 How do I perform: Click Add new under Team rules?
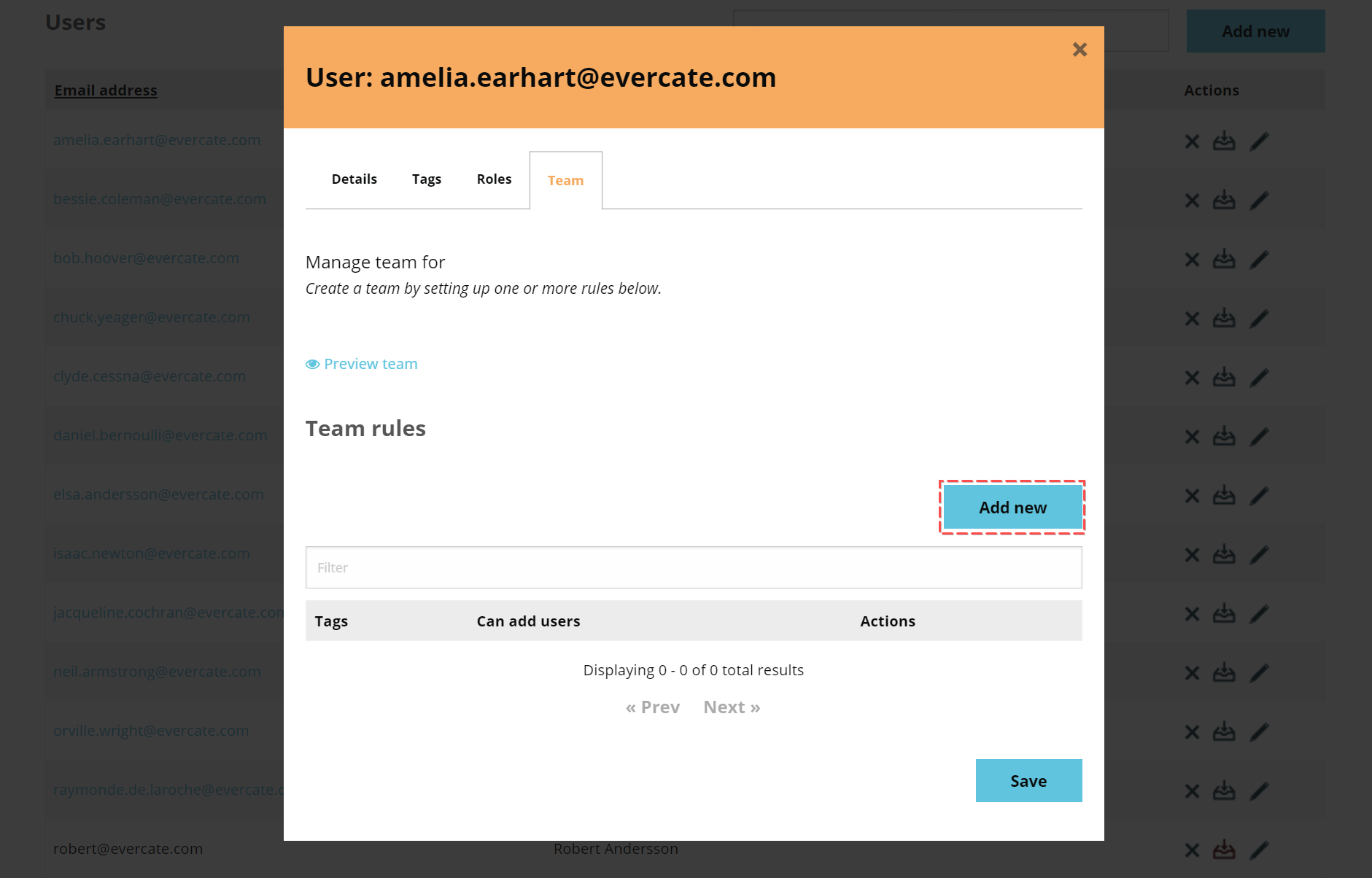[1012, 507]
